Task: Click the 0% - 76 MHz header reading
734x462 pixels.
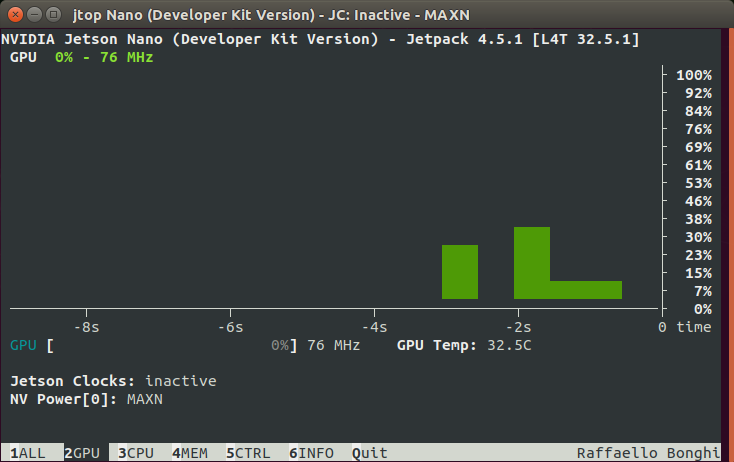Action: pos(104,57)
